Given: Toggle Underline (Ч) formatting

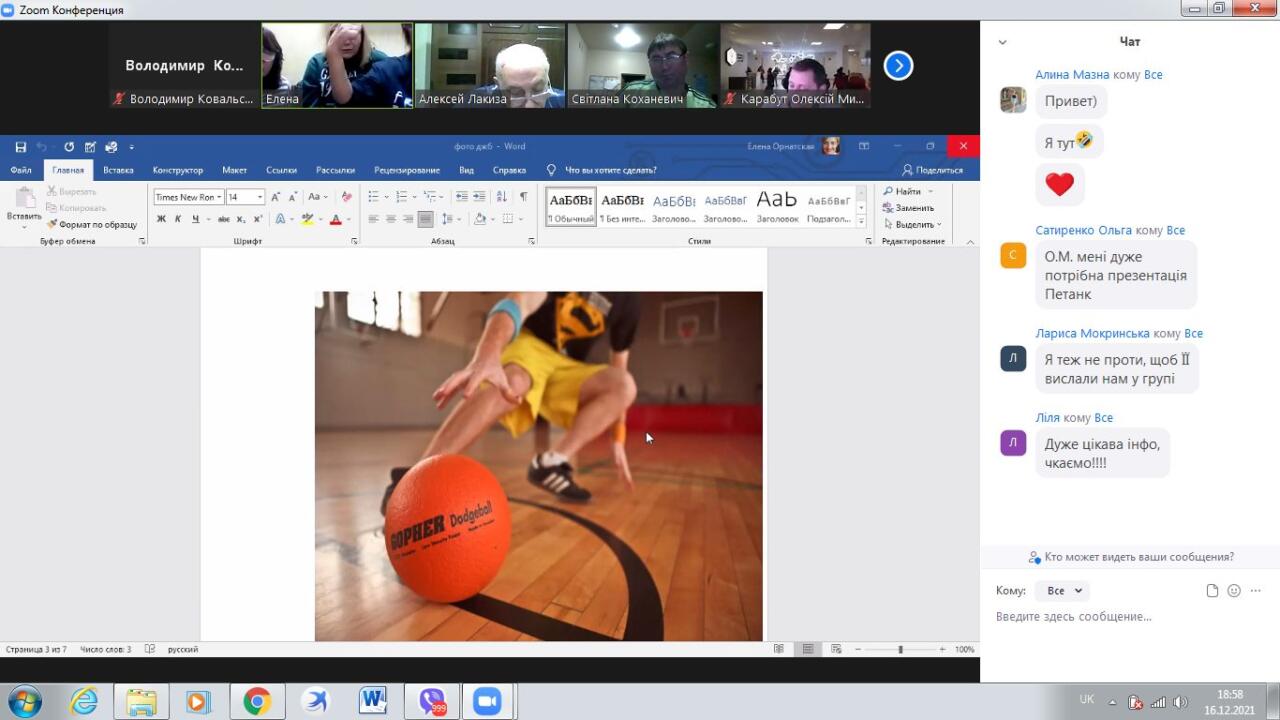Looking at the screenshot, I should click(x=195, y=219).
